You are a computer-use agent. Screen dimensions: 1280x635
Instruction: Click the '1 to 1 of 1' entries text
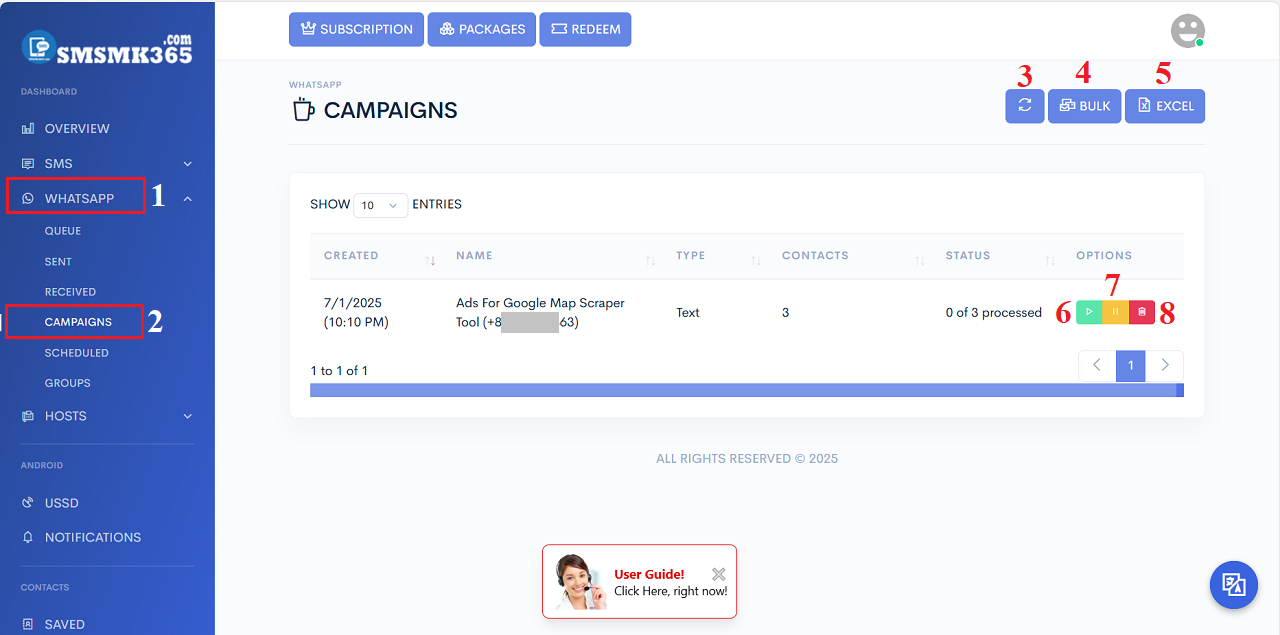coord(340,371)
